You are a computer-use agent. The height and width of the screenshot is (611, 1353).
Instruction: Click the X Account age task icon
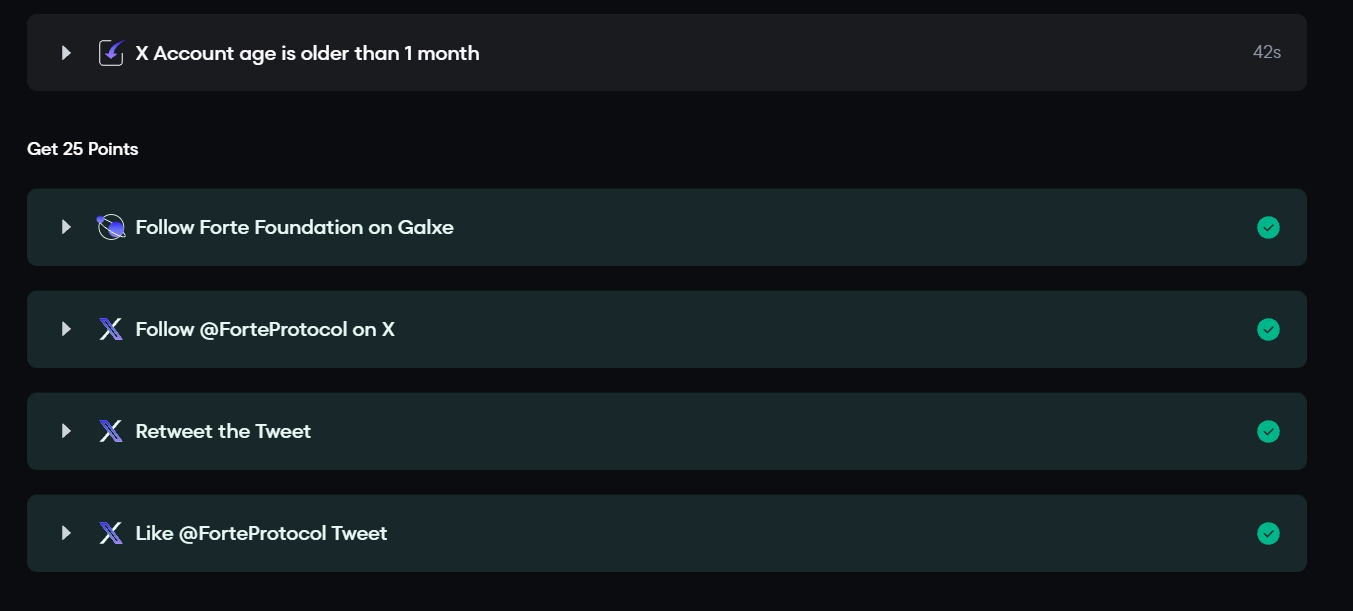pos(111,53)
